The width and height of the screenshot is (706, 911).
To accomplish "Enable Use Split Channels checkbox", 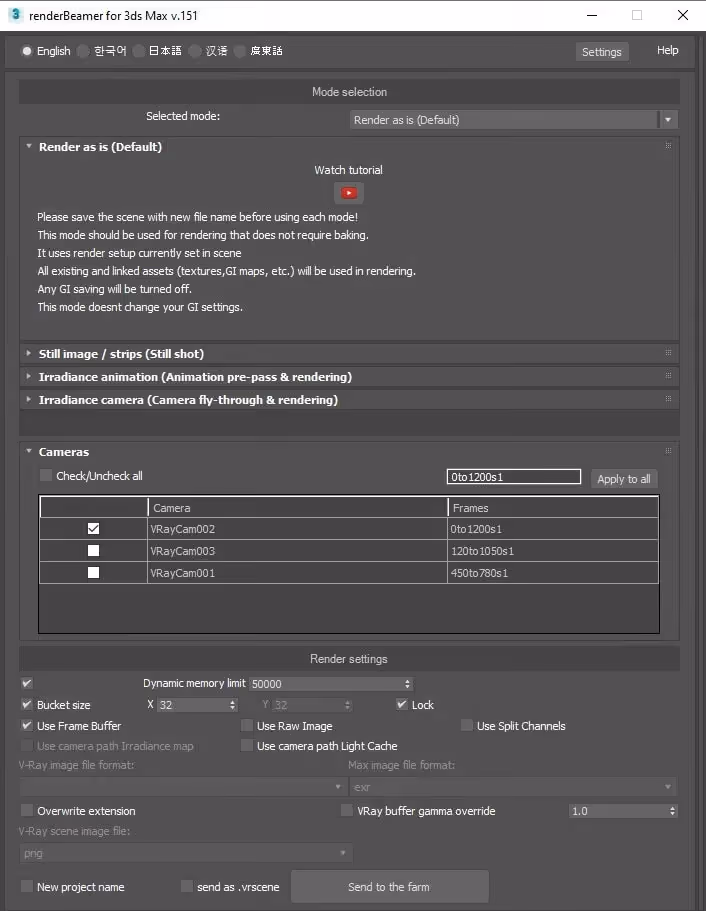I will (x=467, y=725).
